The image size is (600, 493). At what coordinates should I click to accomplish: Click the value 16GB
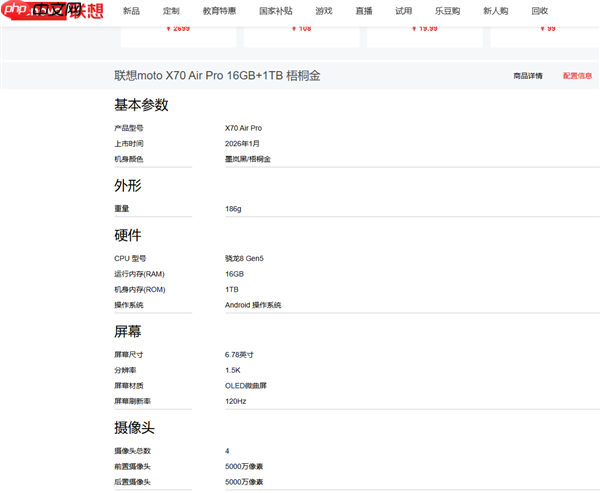click(234, 274)
